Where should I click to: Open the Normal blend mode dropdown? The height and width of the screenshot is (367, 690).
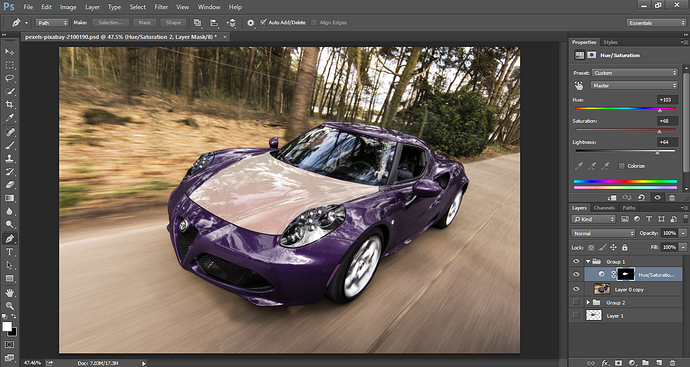point(603,233)
